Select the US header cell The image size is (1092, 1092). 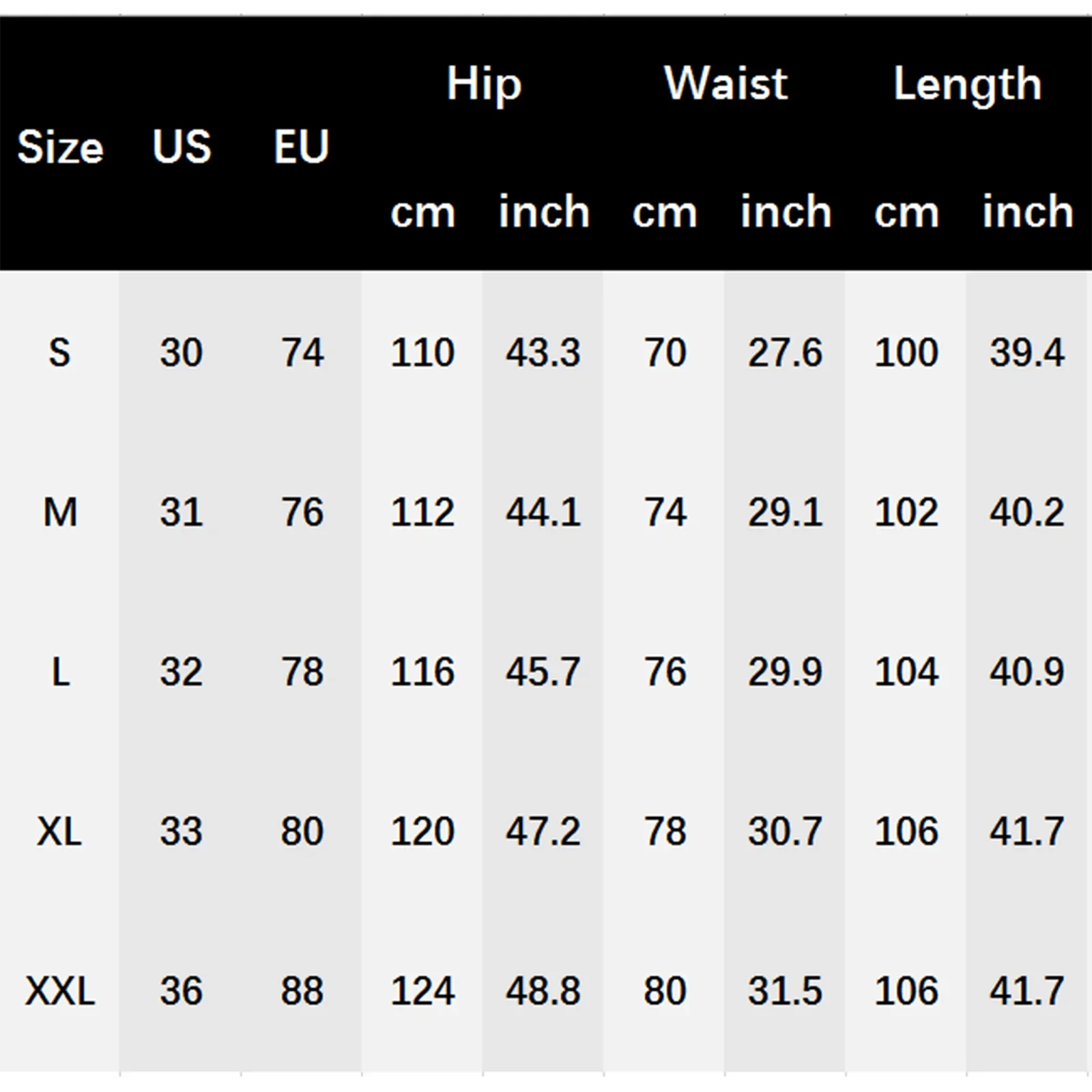click(182, 147)
